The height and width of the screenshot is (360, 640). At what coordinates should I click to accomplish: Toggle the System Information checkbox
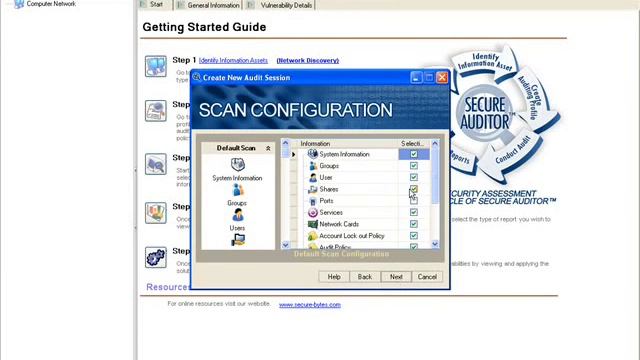[413, 154]
